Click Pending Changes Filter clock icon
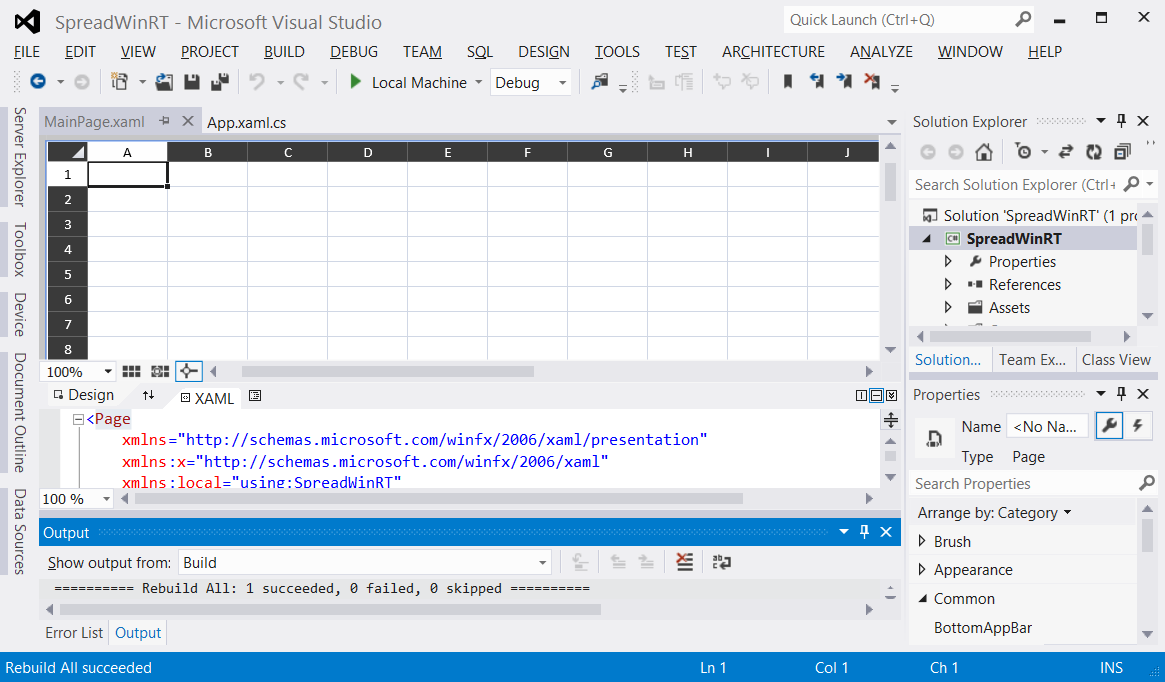Viewport: 1165px width, 682px height. (1023, 152)
